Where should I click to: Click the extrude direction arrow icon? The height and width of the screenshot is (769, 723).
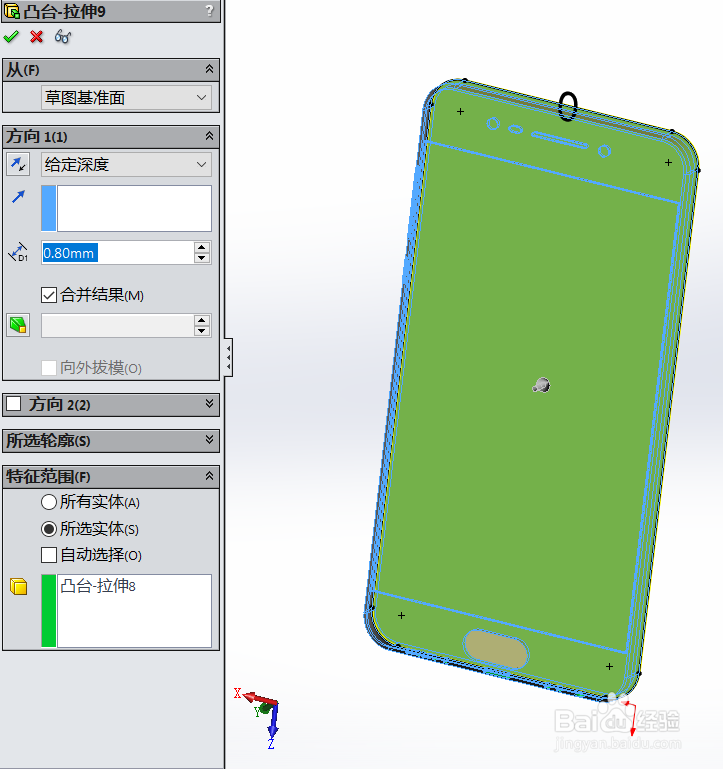pos(18,197)
